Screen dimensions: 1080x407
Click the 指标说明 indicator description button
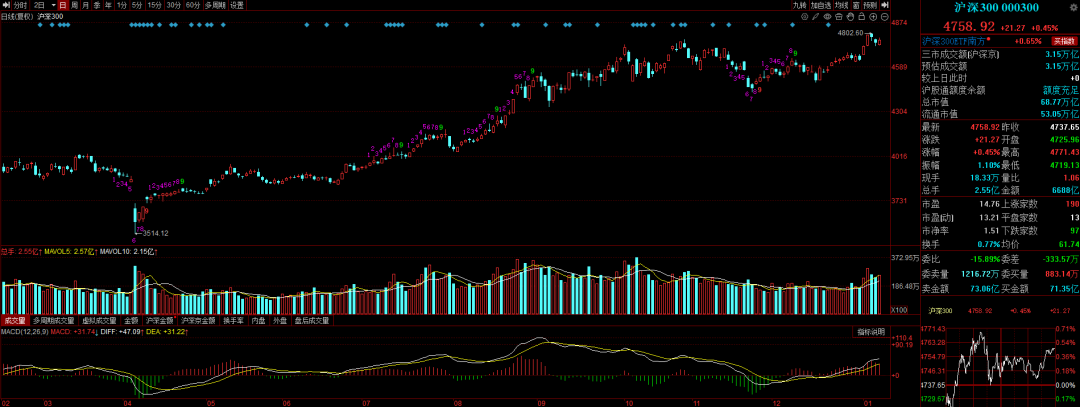[x=871, y=332]
